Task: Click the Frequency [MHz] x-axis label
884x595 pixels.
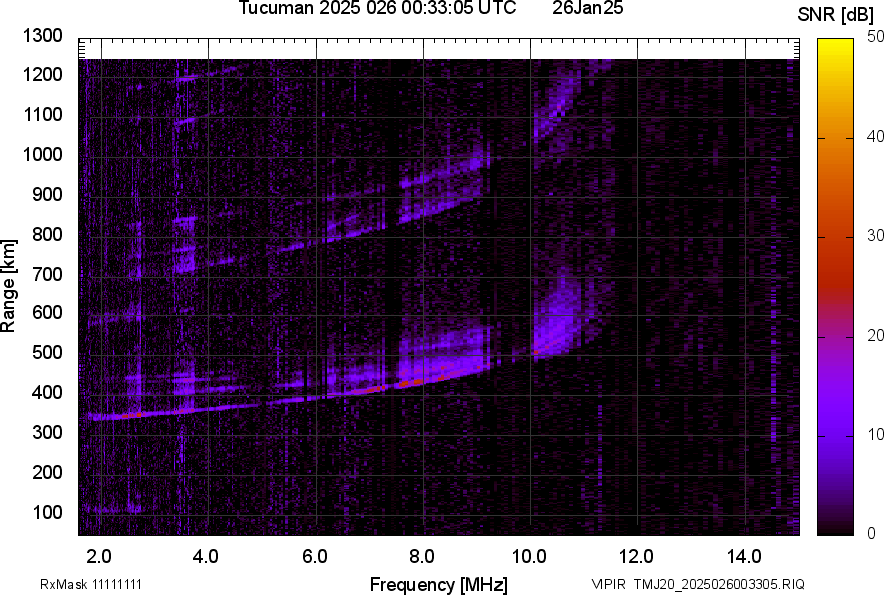Action: click(x=438, y=583)
